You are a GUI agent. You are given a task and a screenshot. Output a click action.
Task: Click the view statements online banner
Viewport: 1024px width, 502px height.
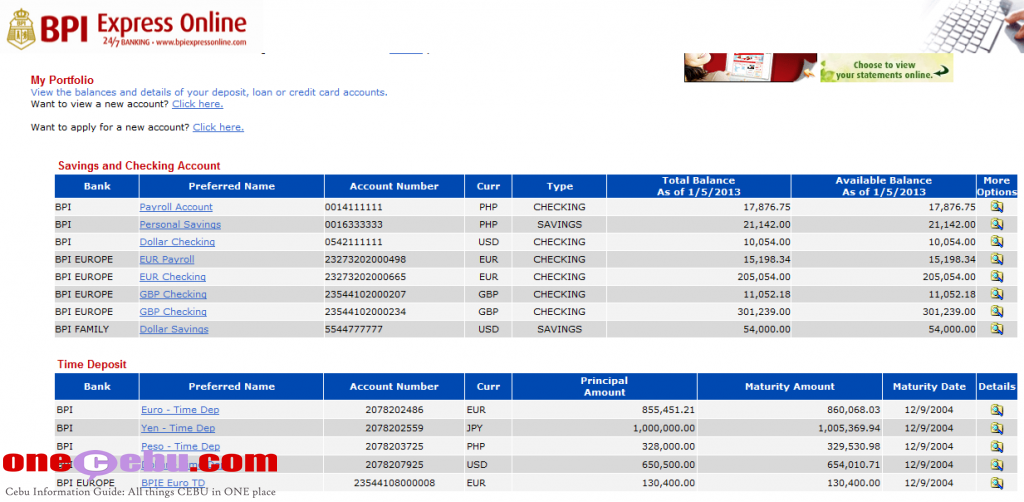[886, 68]
